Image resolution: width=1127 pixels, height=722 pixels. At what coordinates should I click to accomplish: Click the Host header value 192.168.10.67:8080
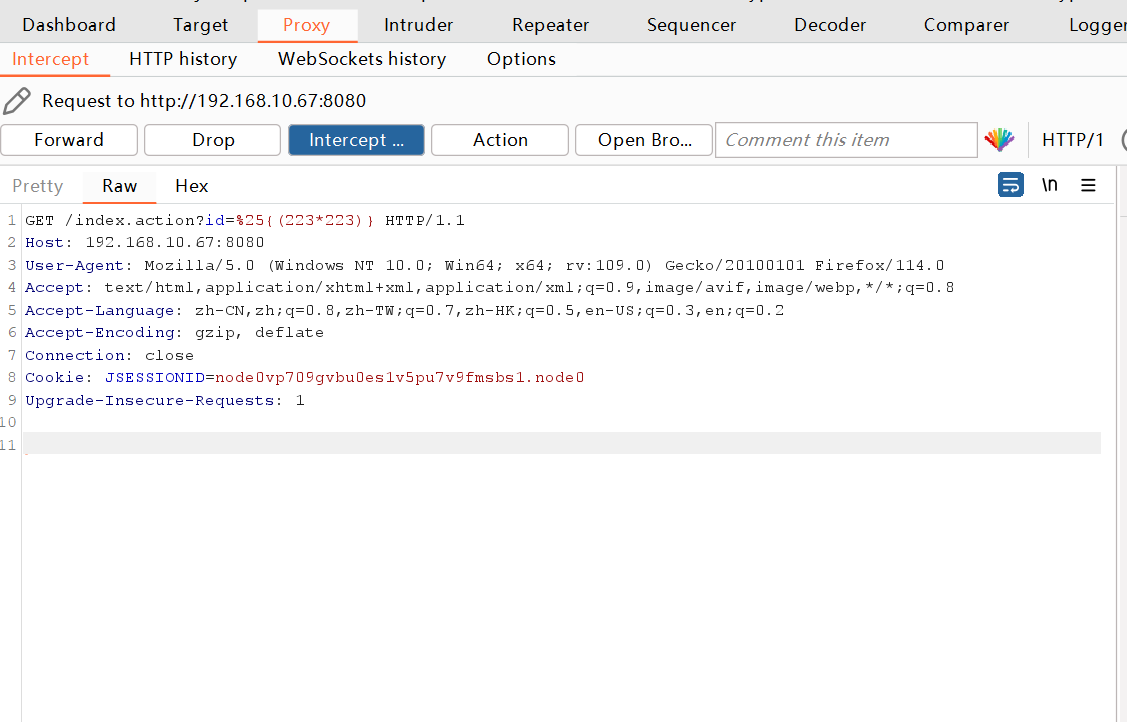click(175, 242)
